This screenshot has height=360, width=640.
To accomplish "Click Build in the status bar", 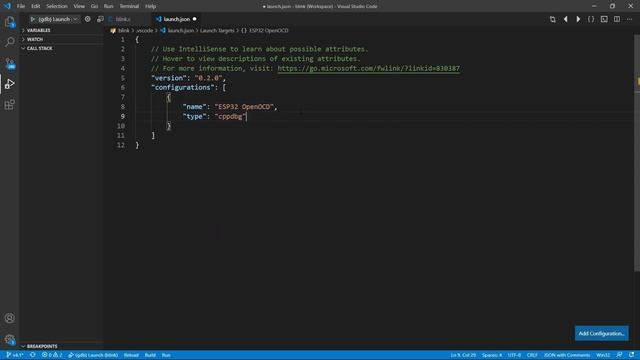I will pyautogui.click(x=150, y=355).
